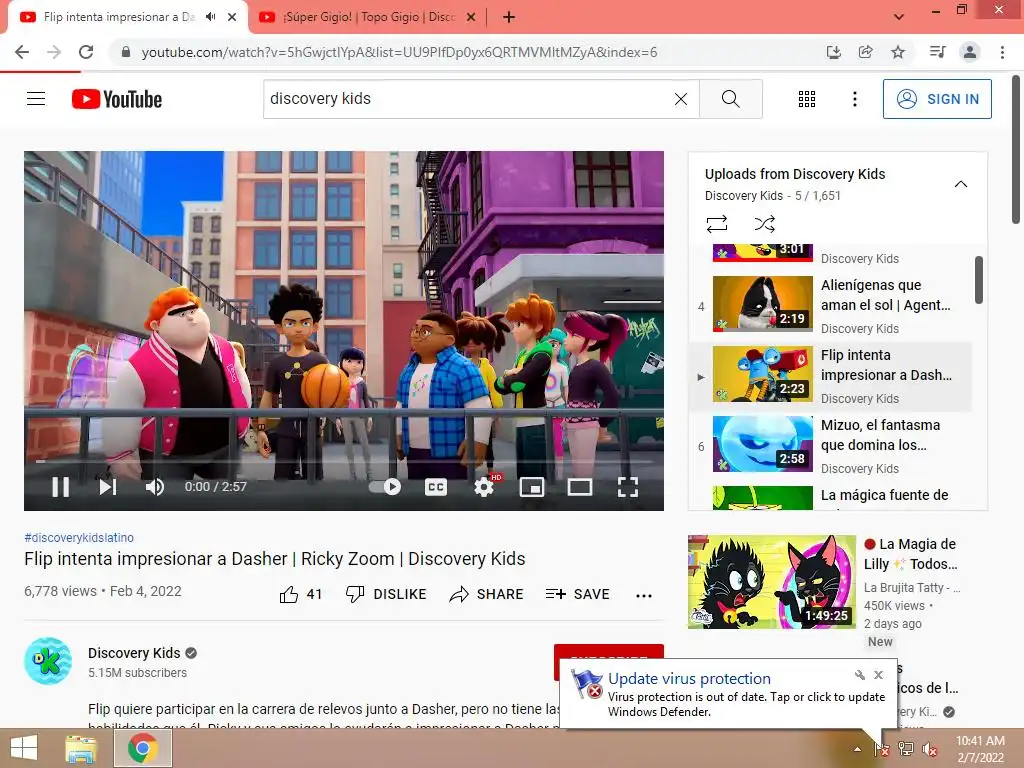Click the Chrome address bar URL
Viewport: 1024px width, 768px height.
(x=399, y=52)
